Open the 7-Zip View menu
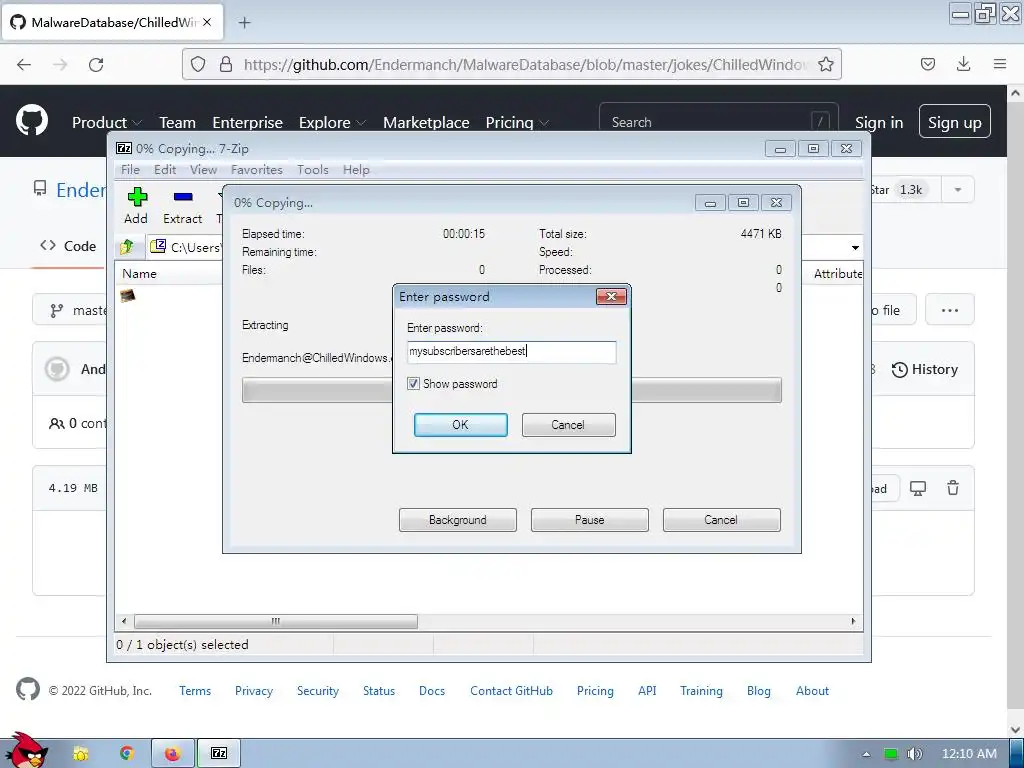The height and width of the screenshot is (768, 1024). coord(203,170)
